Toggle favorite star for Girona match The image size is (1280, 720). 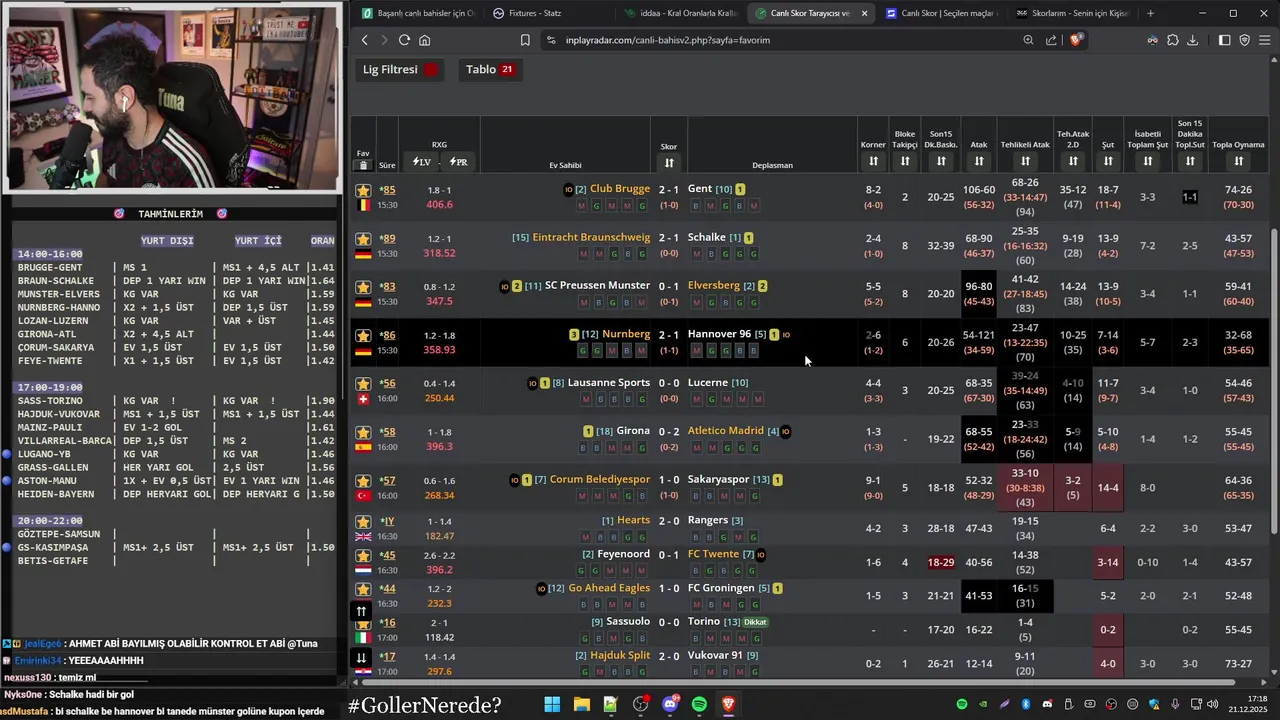pos(363,433)
